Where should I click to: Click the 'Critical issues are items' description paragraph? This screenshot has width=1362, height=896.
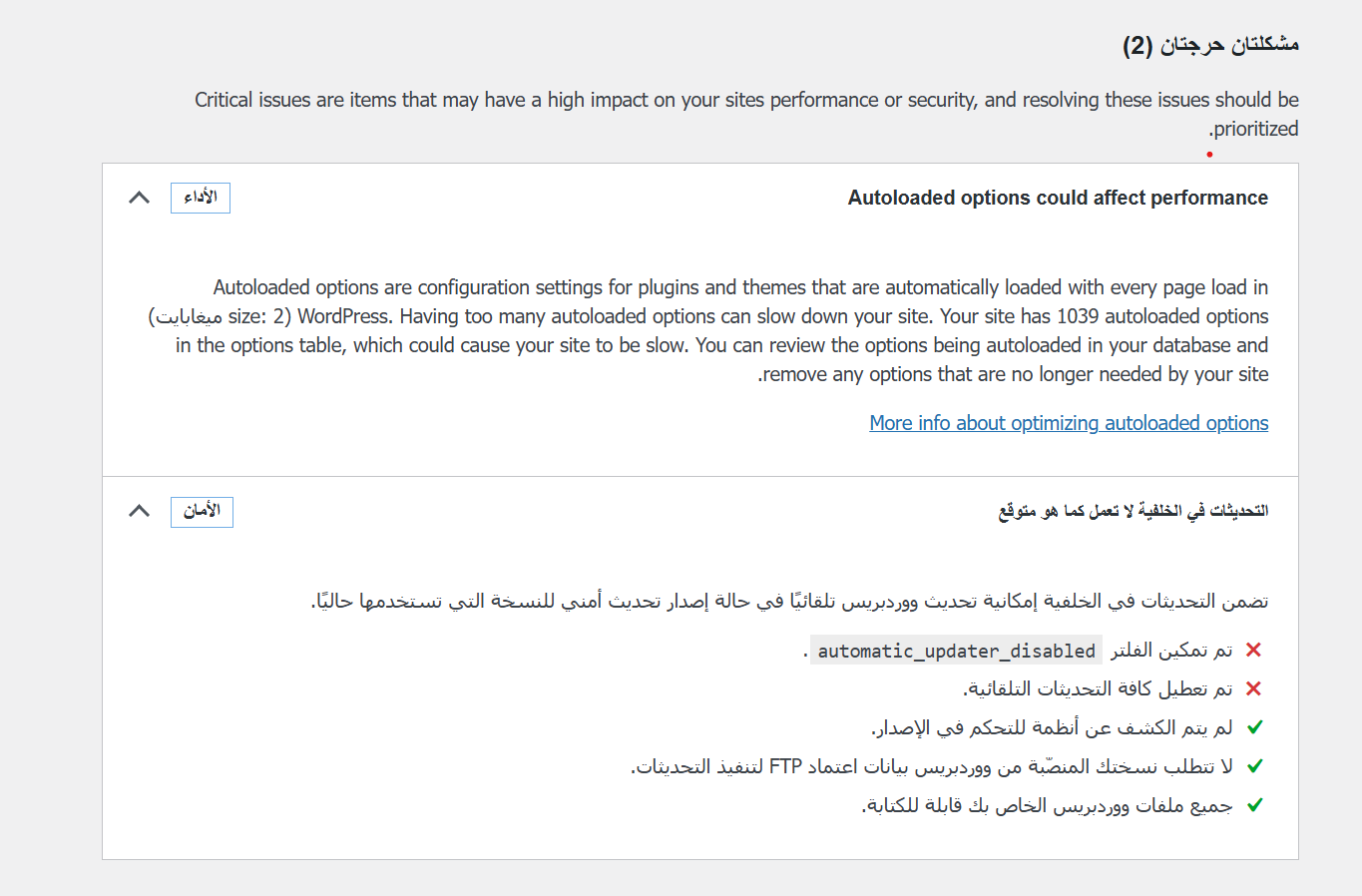pos(746,101)
